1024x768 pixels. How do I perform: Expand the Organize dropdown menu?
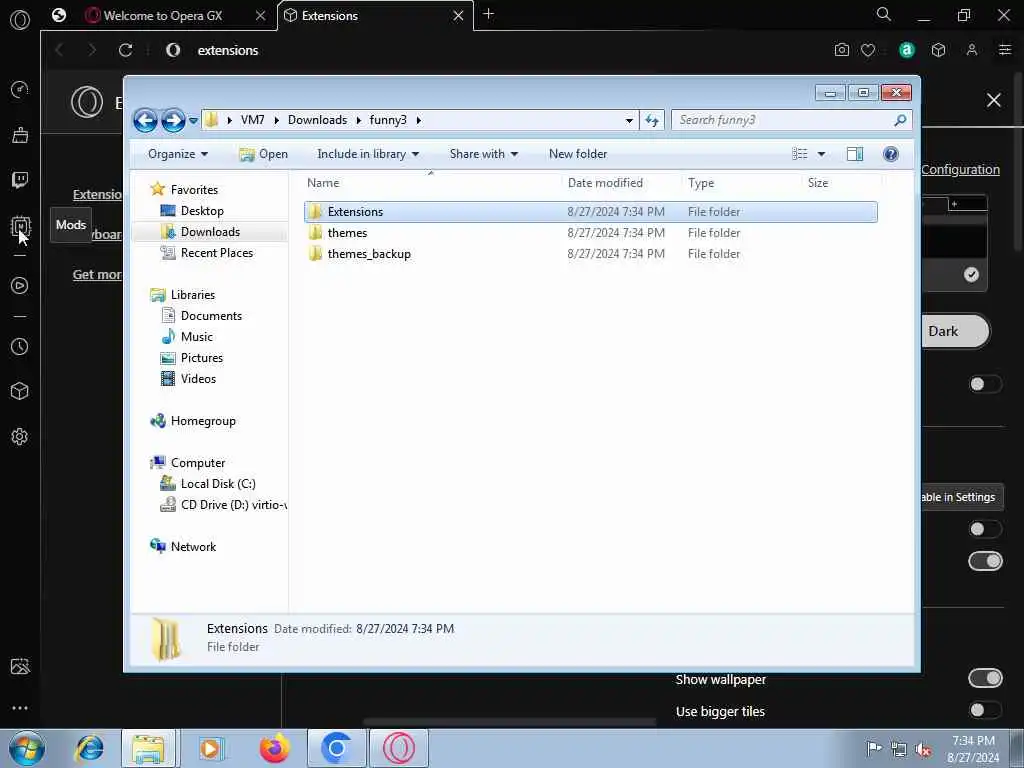(178, 154)
